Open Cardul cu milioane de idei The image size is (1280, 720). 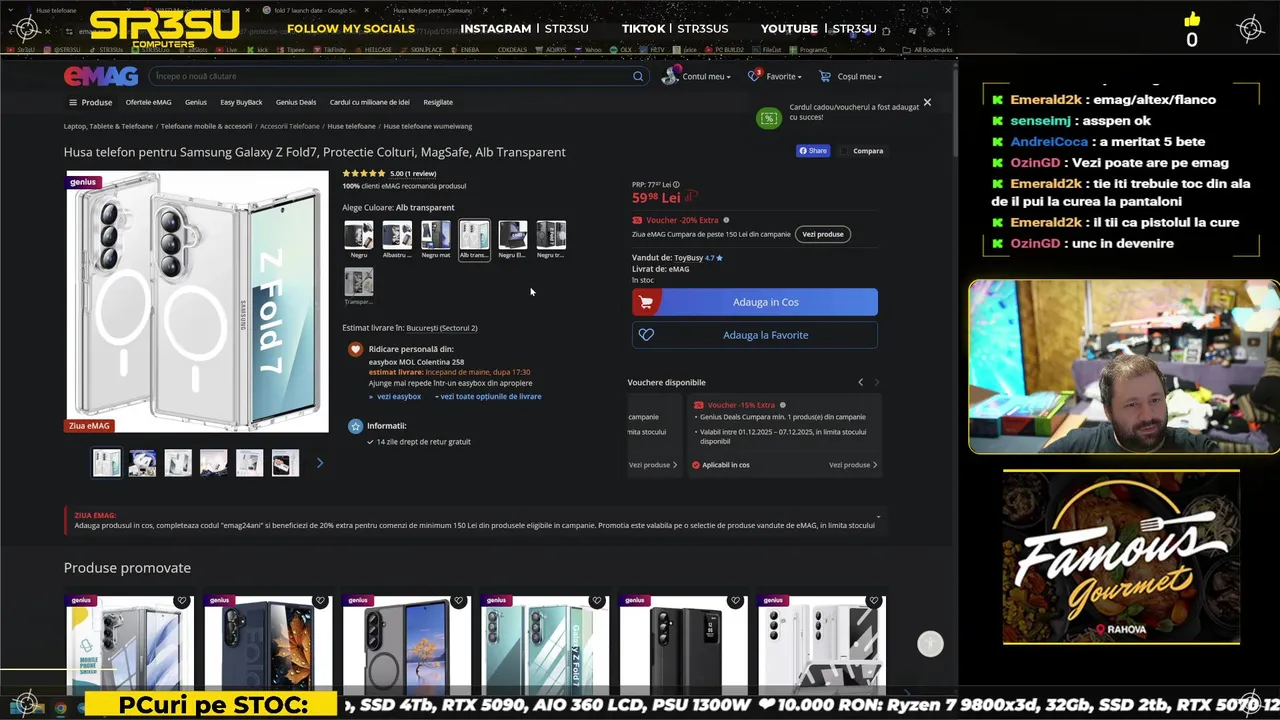[370, 102]
